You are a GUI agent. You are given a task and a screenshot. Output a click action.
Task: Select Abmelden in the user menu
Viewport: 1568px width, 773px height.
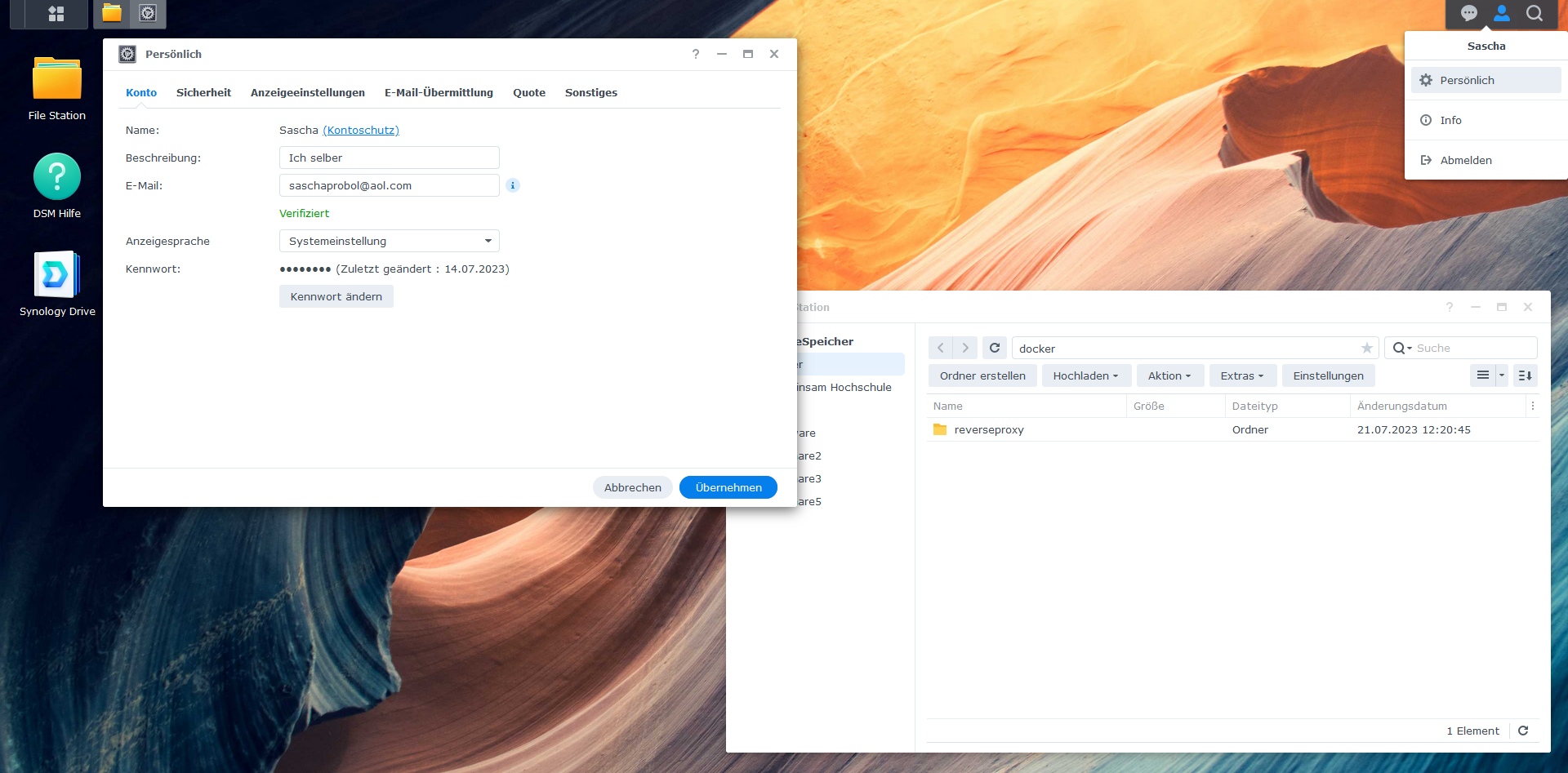[x=1465, y=160]
